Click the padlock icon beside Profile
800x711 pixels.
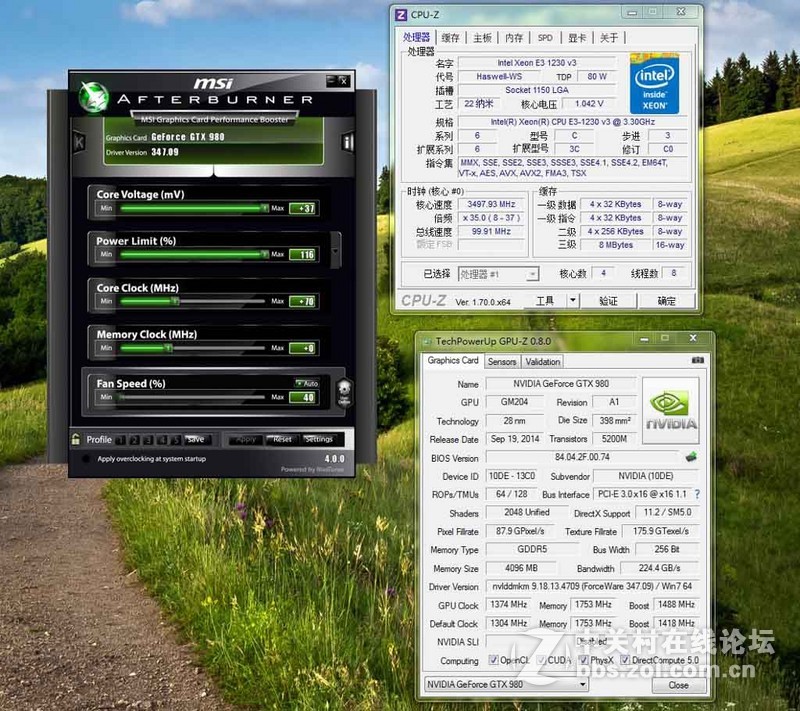(x=74, y=440)
